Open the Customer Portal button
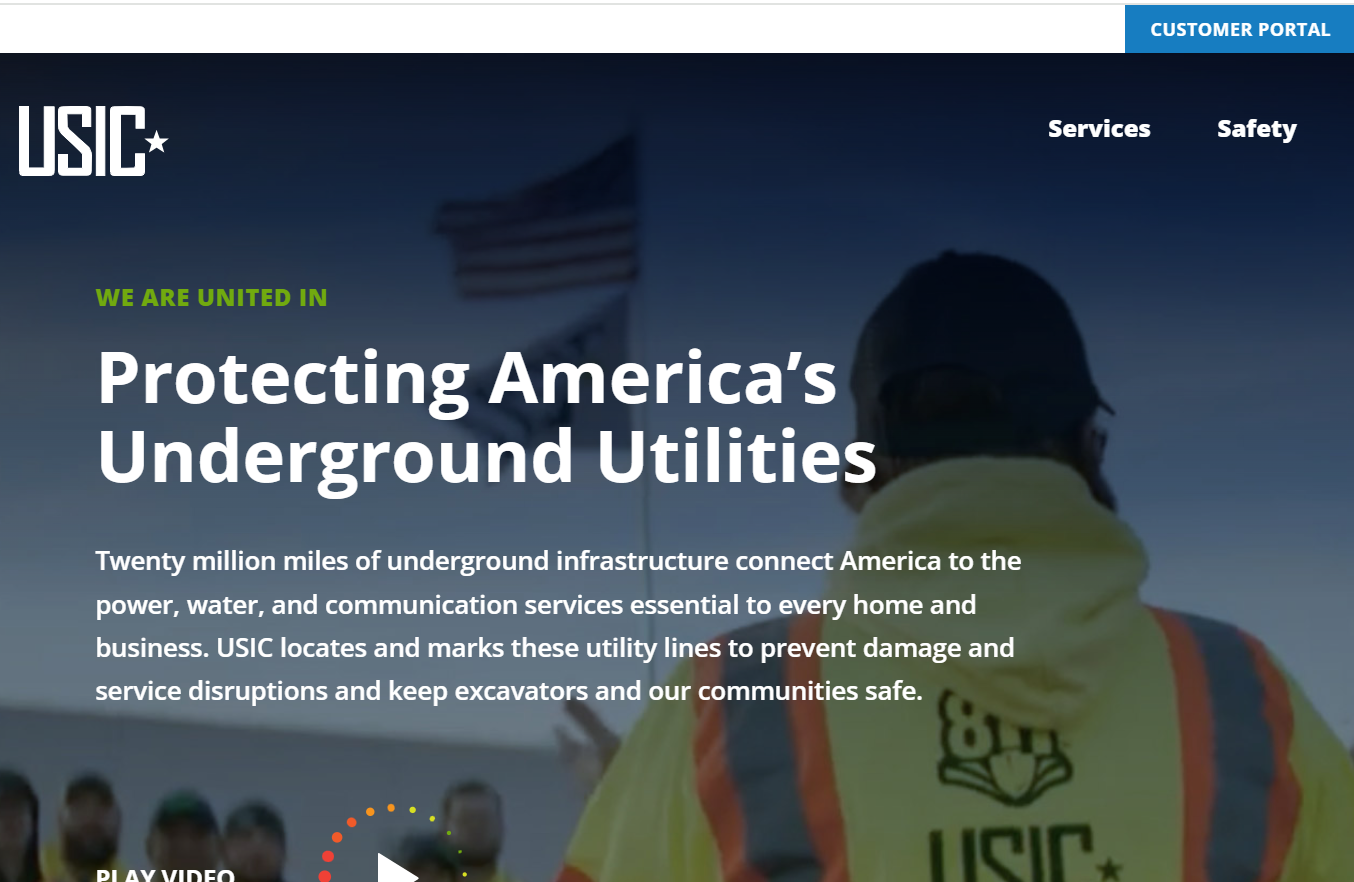The image size is (1354, 882). pos(1239,29)
